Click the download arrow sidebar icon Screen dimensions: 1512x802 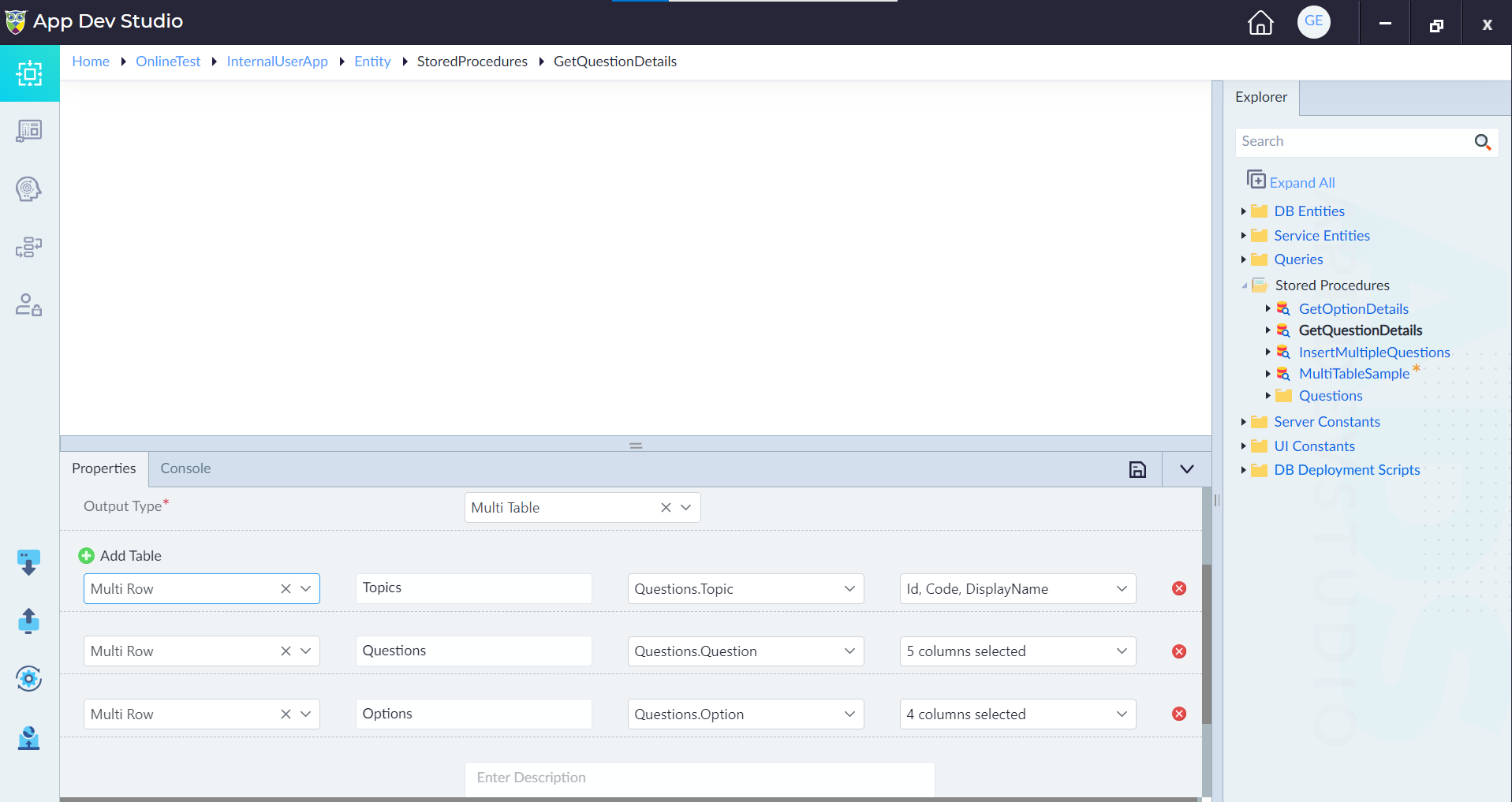tap(29, 562)
